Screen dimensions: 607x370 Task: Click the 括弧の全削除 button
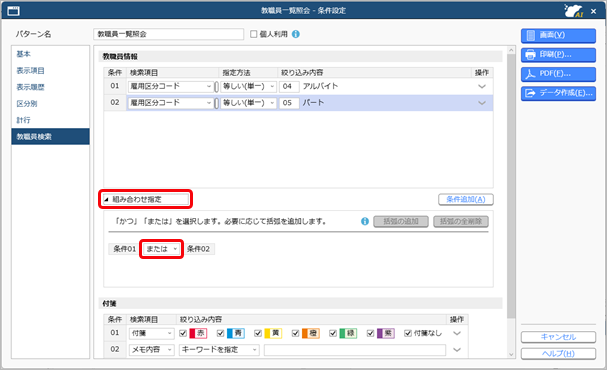461,221
